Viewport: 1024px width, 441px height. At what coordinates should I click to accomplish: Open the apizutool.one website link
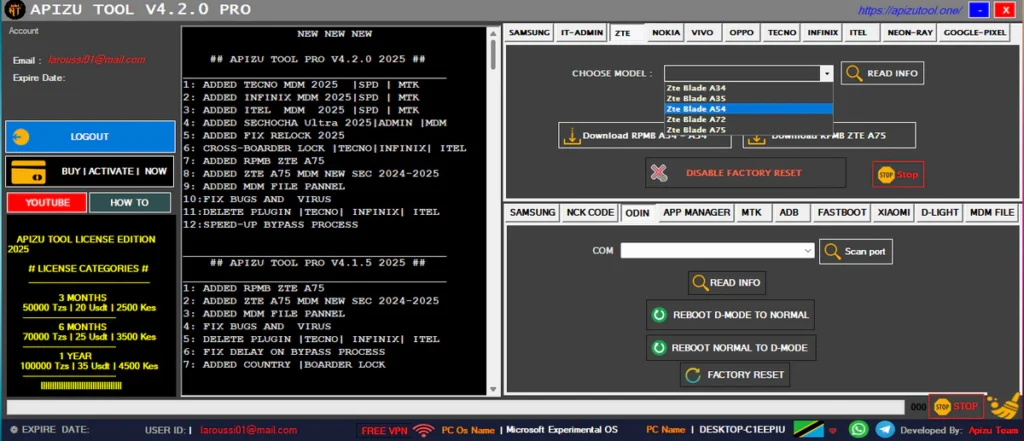910,10
